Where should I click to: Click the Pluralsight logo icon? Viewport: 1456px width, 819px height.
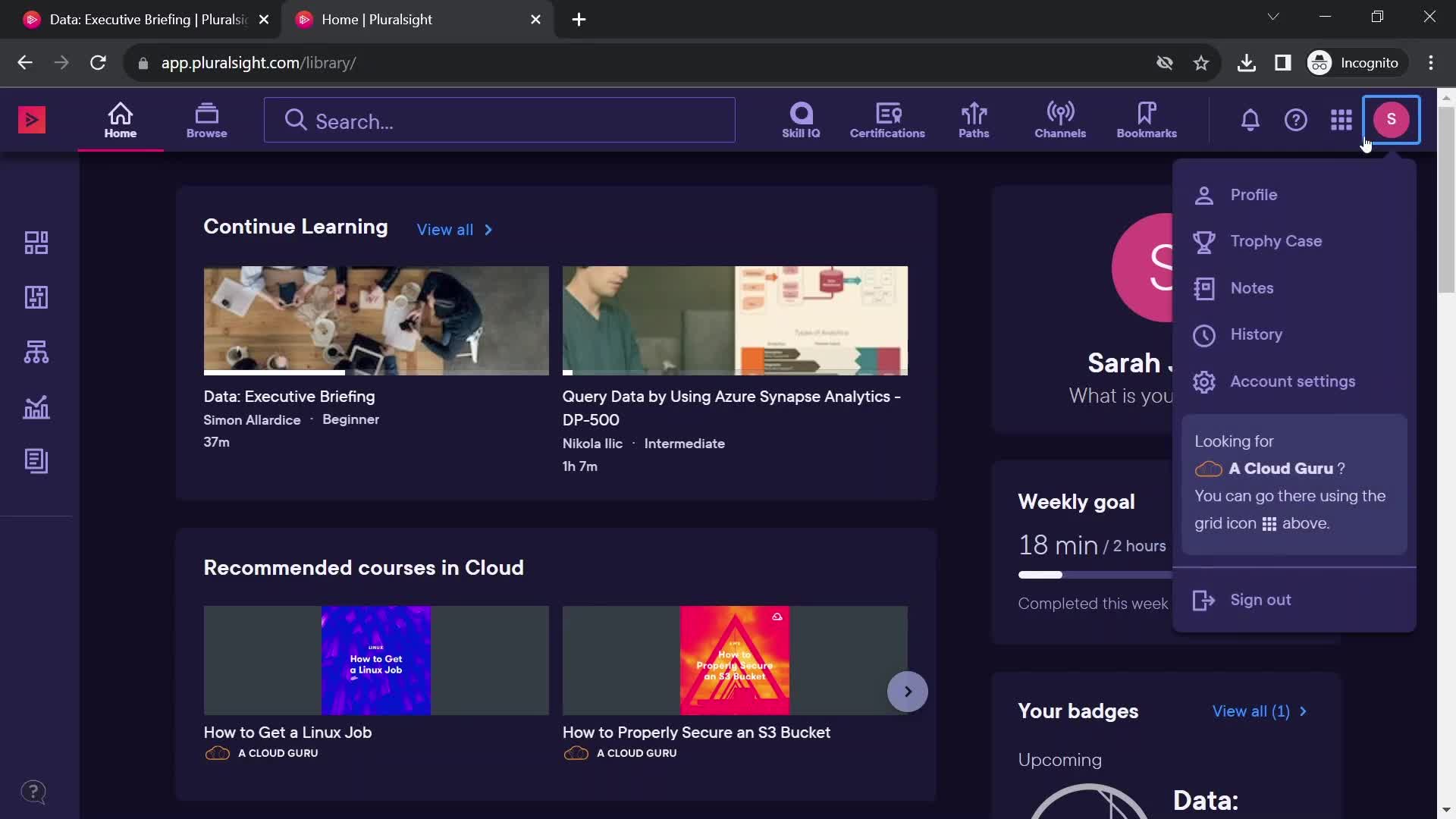(x=32, y=120)
